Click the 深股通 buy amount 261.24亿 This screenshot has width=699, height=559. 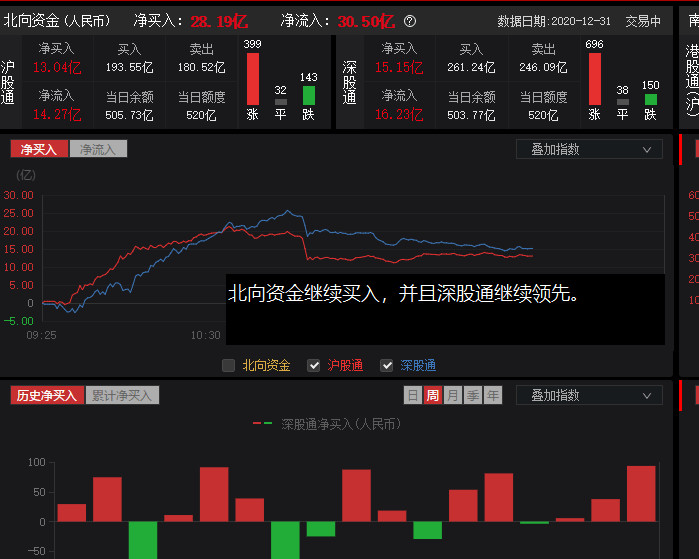click(x=471, y=67)
